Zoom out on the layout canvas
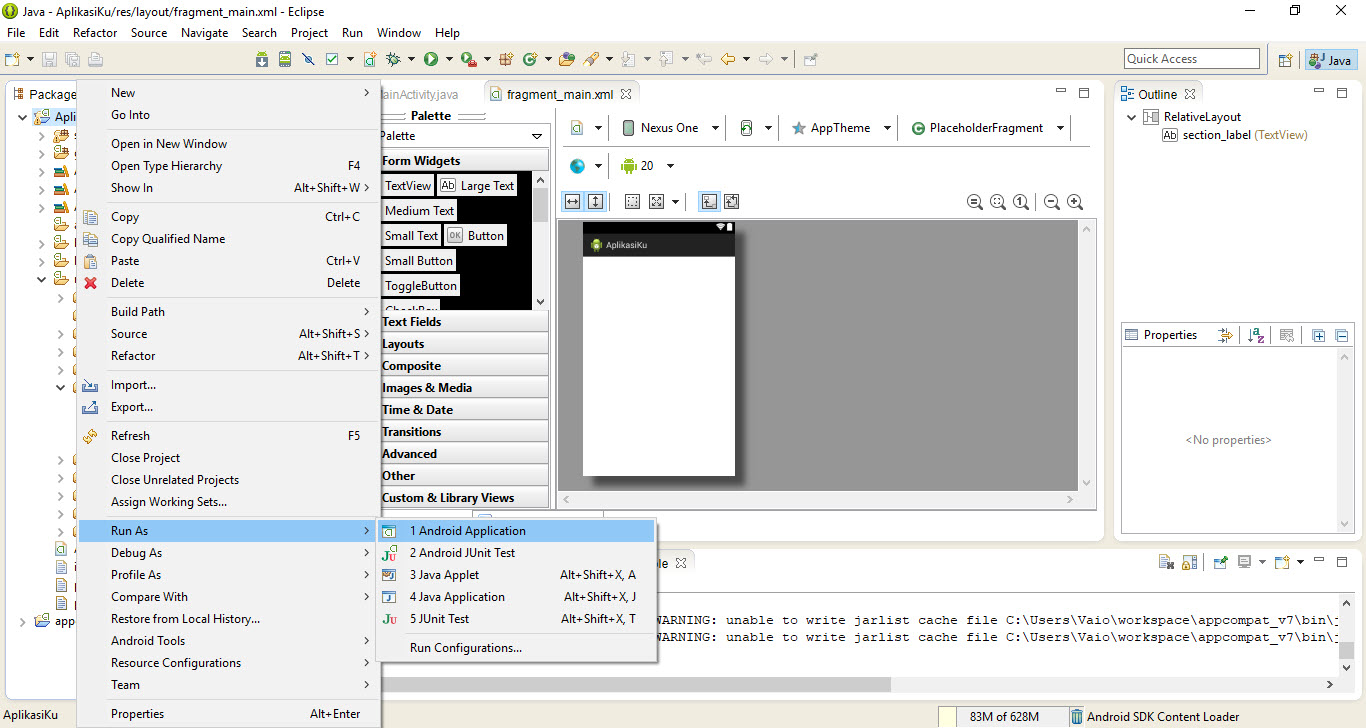 tap(1052, 202)
